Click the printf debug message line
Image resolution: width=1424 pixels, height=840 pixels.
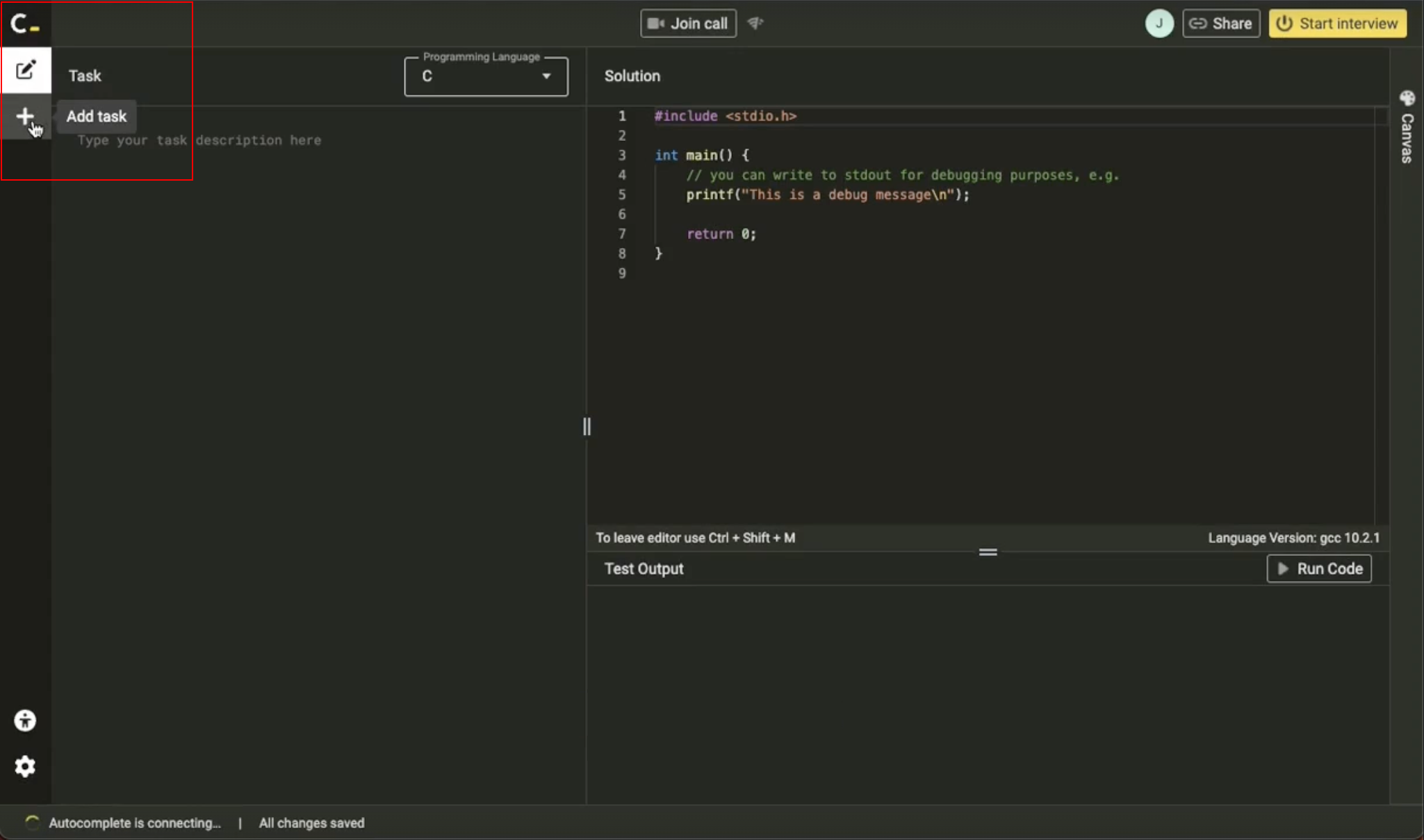(828, 195)
